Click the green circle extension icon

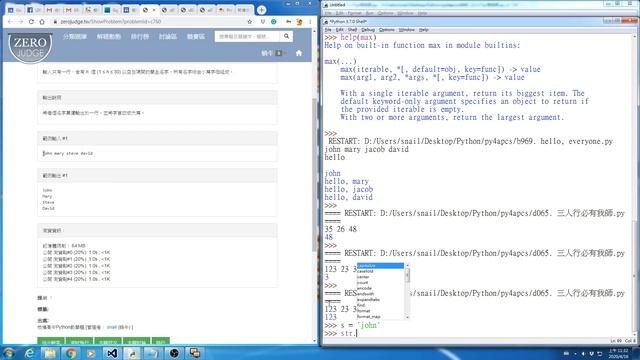pos(273,22)
